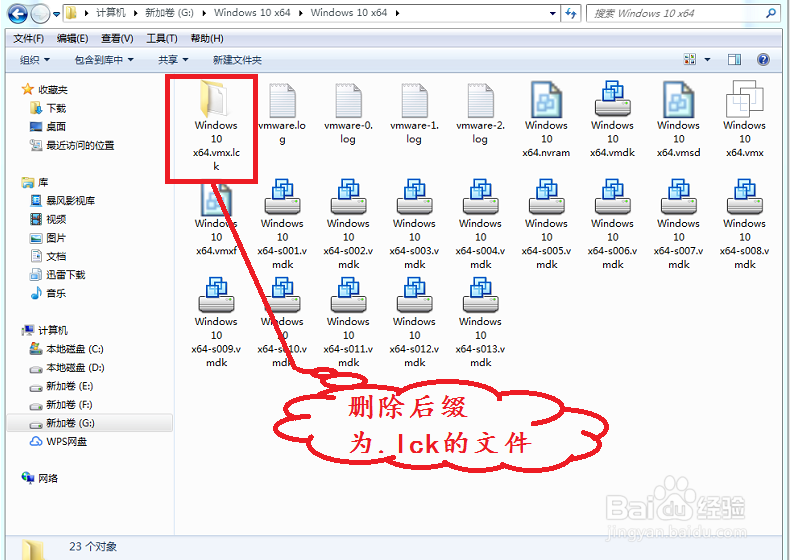Select the x64-s006.vmdk file

coord(612,224)
